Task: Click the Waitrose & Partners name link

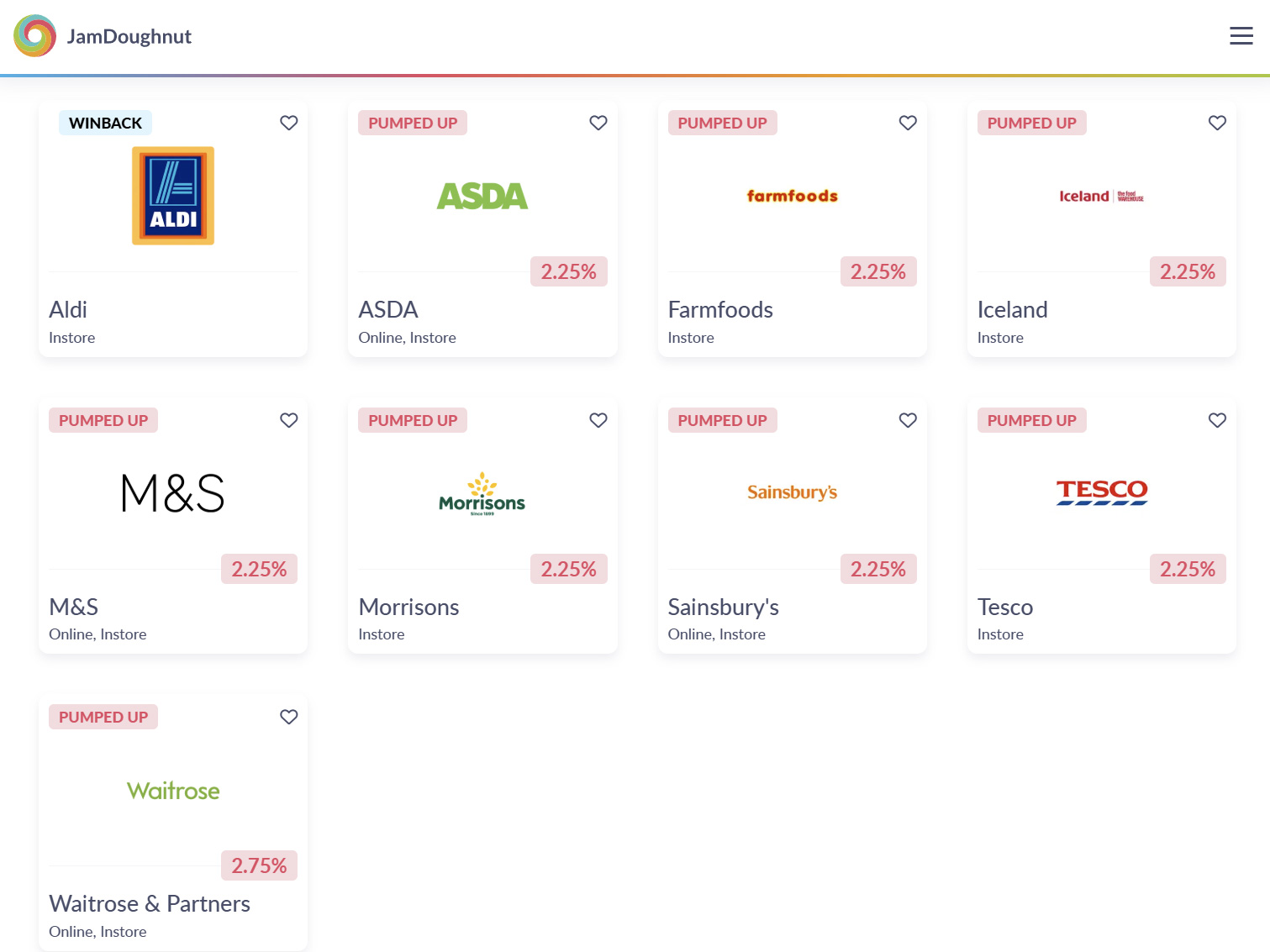Action: coord(150,903)
